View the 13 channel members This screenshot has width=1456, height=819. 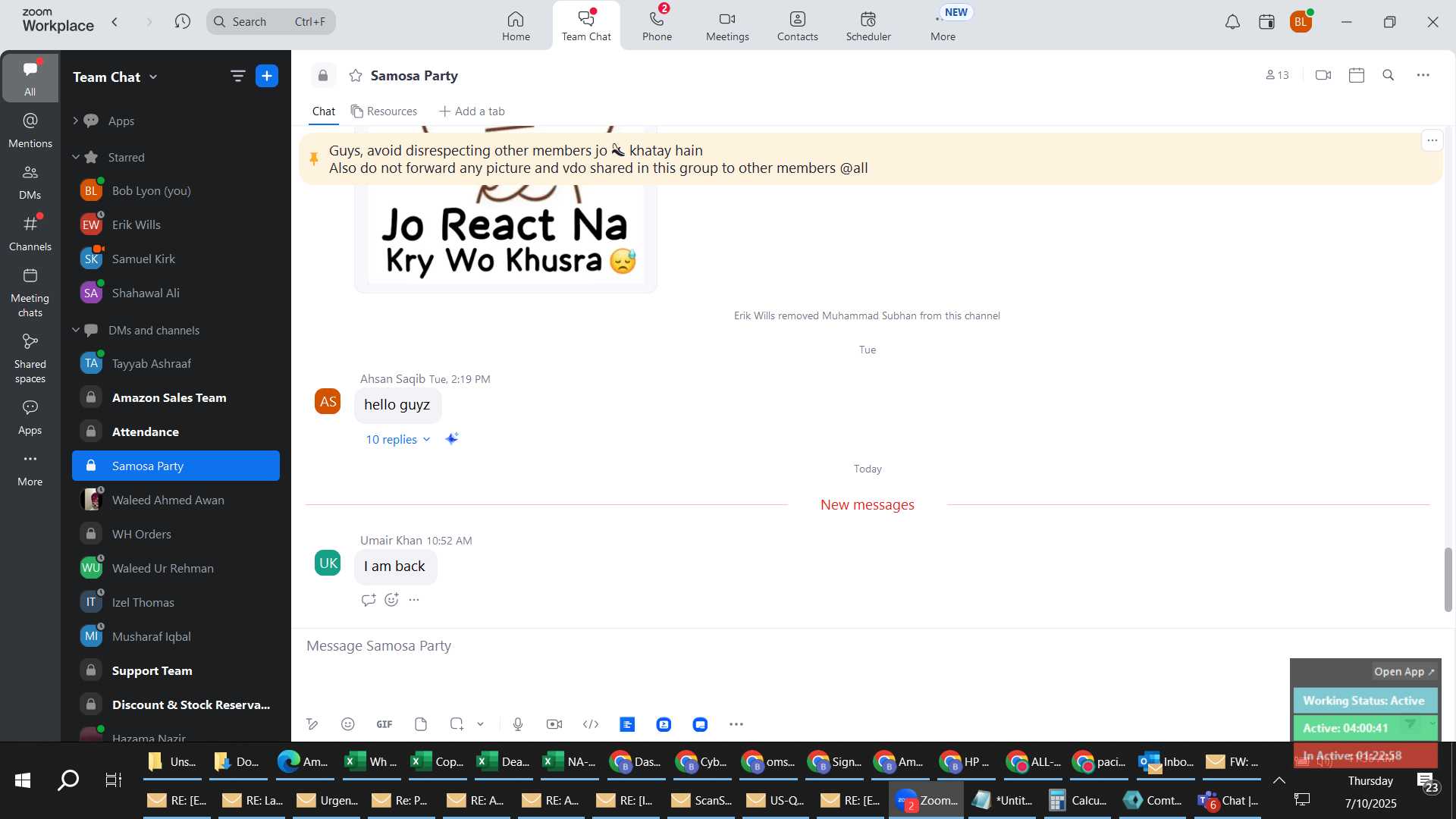pyautogui.click(x=1277, y=75)
